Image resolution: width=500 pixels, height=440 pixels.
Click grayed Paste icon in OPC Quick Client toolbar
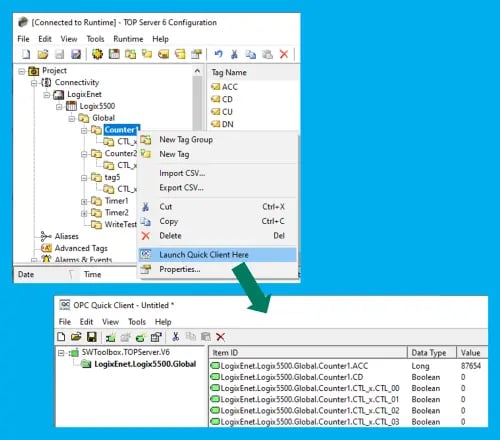pos(206,337)
